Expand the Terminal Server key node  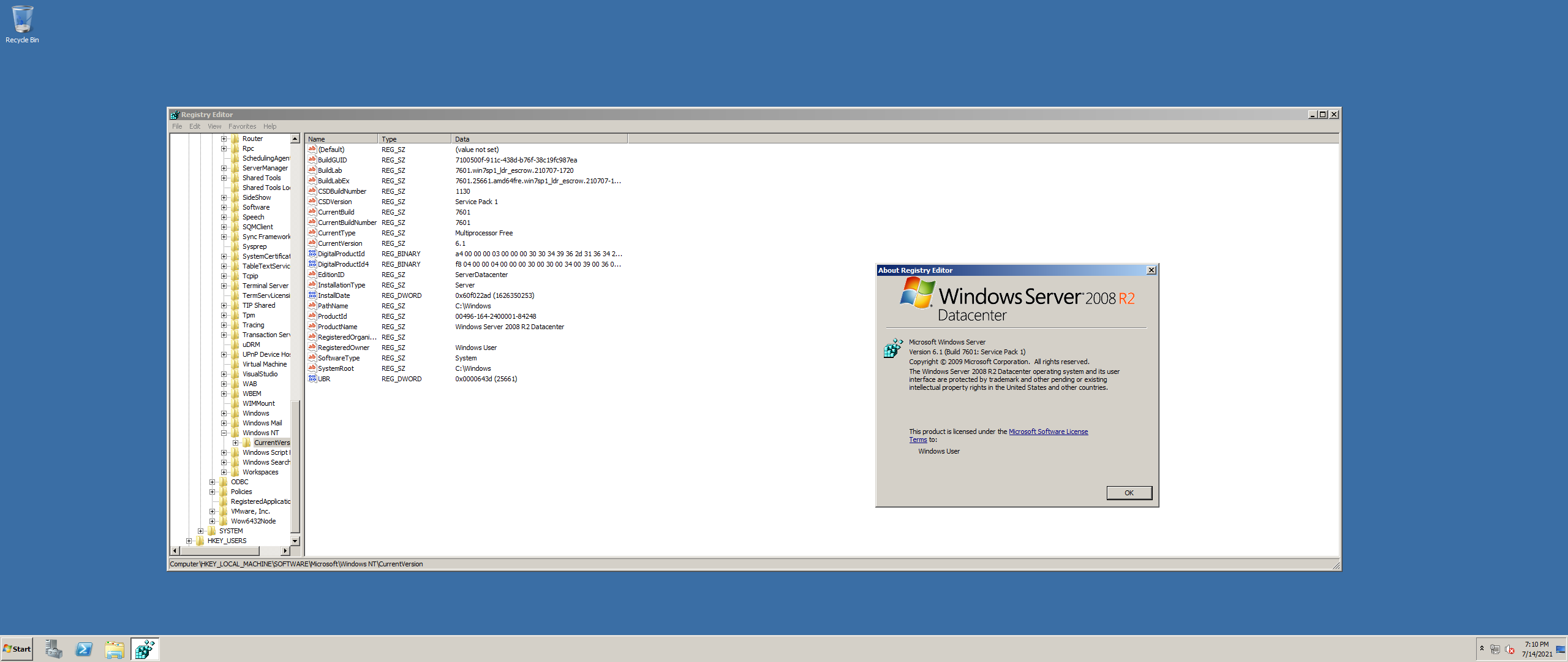(x=224, y=286)
